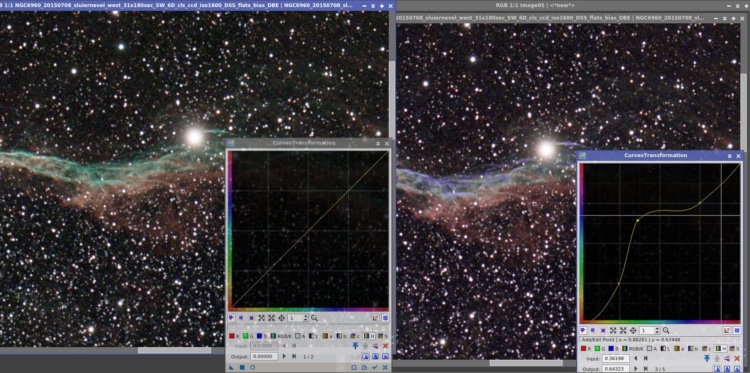
Task: Go to previous curve point in the 3/5 dialog
Action: click(636, 358)
